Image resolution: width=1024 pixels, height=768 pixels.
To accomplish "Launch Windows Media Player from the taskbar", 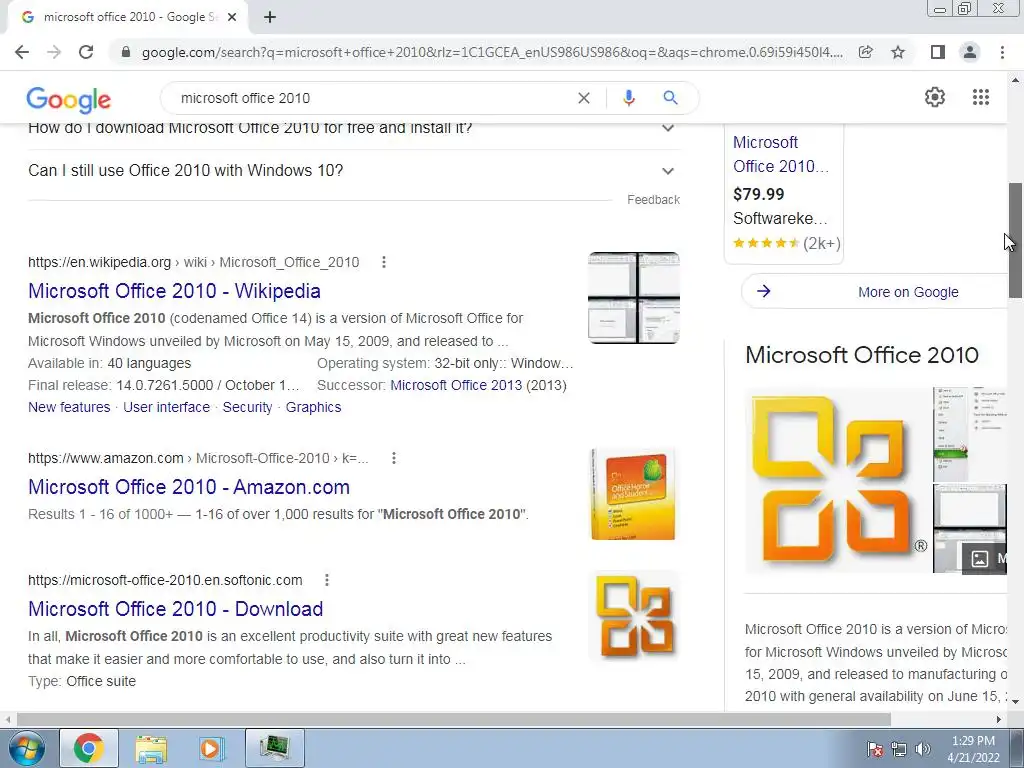I will point(210,748).
